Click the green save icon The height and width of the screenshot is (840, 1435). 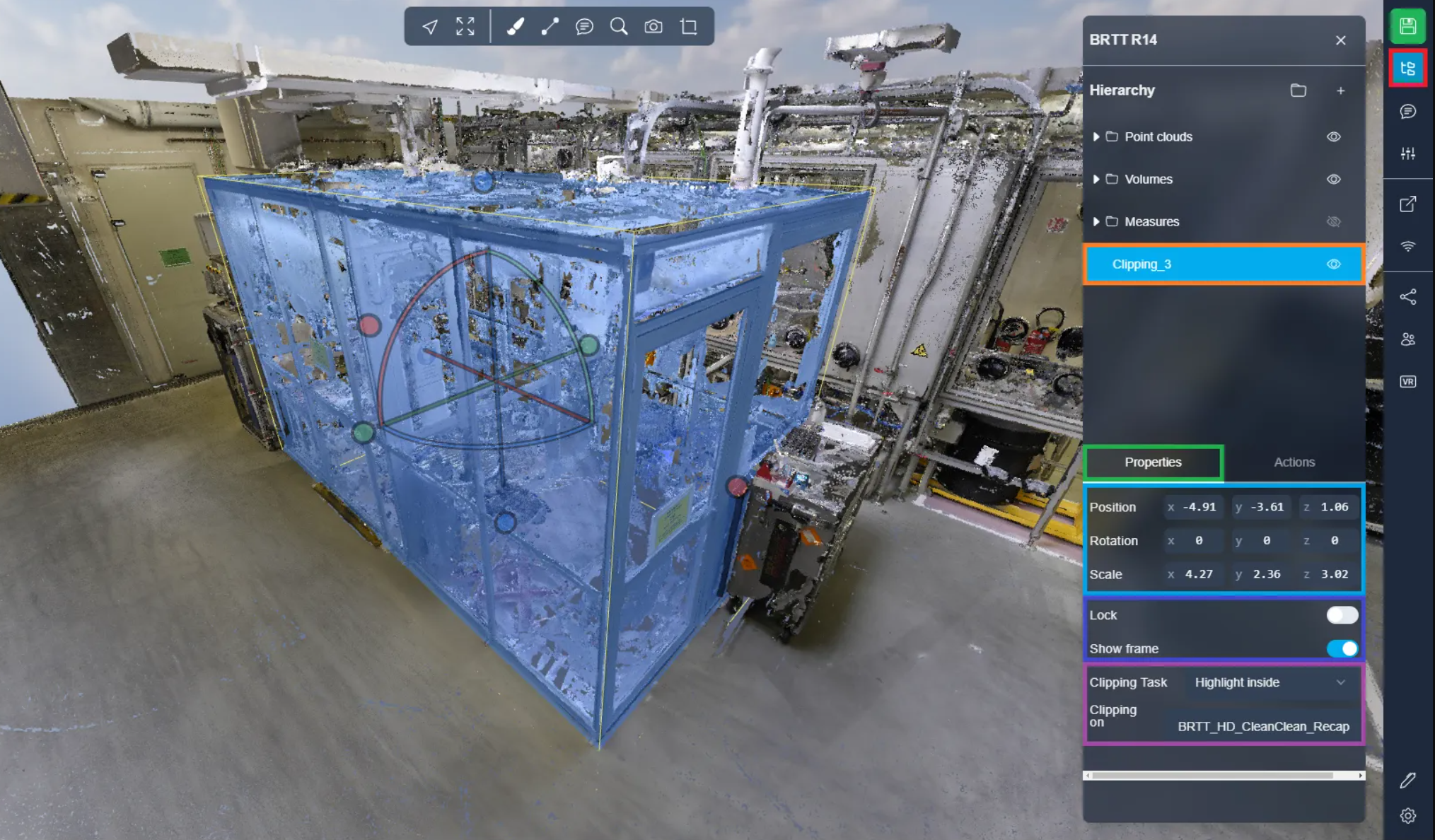click(1407, 27)
